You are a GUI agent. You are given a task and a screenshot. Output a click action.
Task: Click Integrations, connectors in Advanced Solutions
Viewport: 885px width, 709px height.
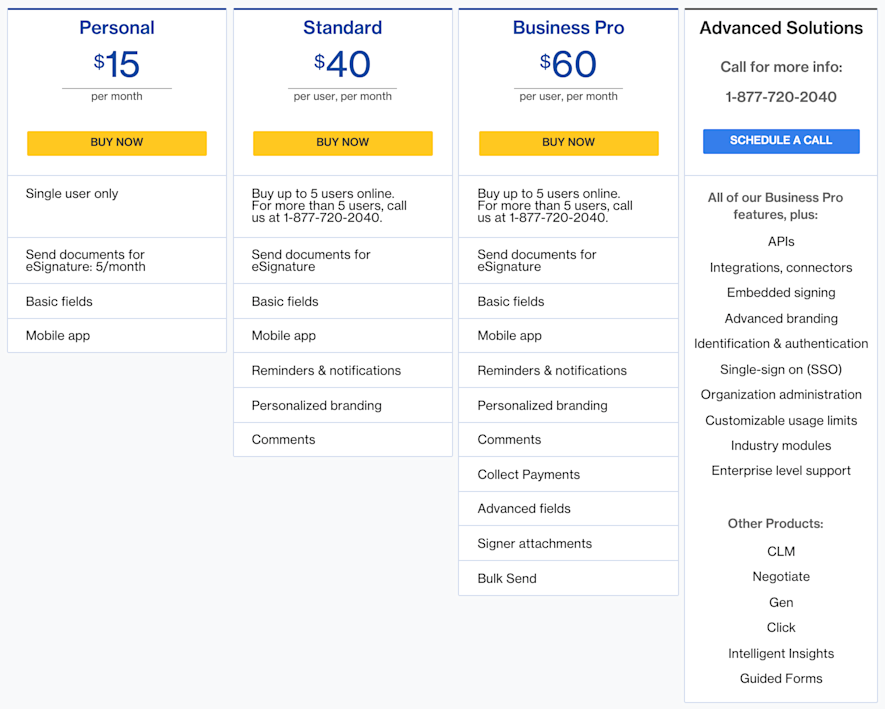point(781,268)
